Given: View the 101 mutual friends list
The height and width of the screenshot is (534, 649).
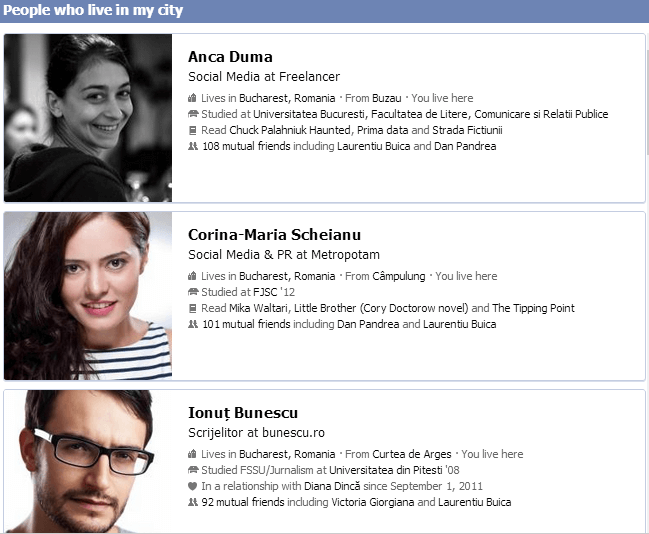Looking at the screenshot, I should (x=246, y=324).
